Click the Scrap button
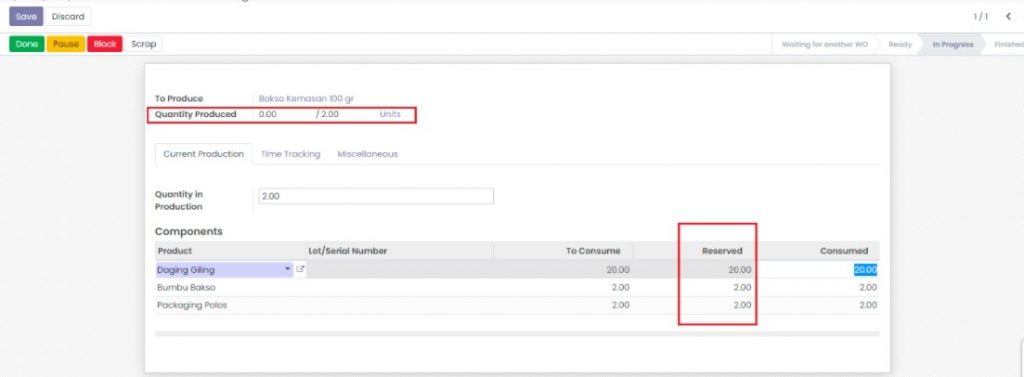 [144, 44]
